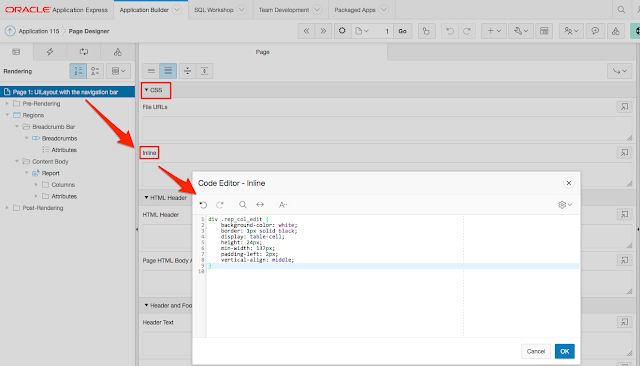Click Cancel in the Code Editor dialog
This screenshot has width=640, height=366.
click(536, 351)
